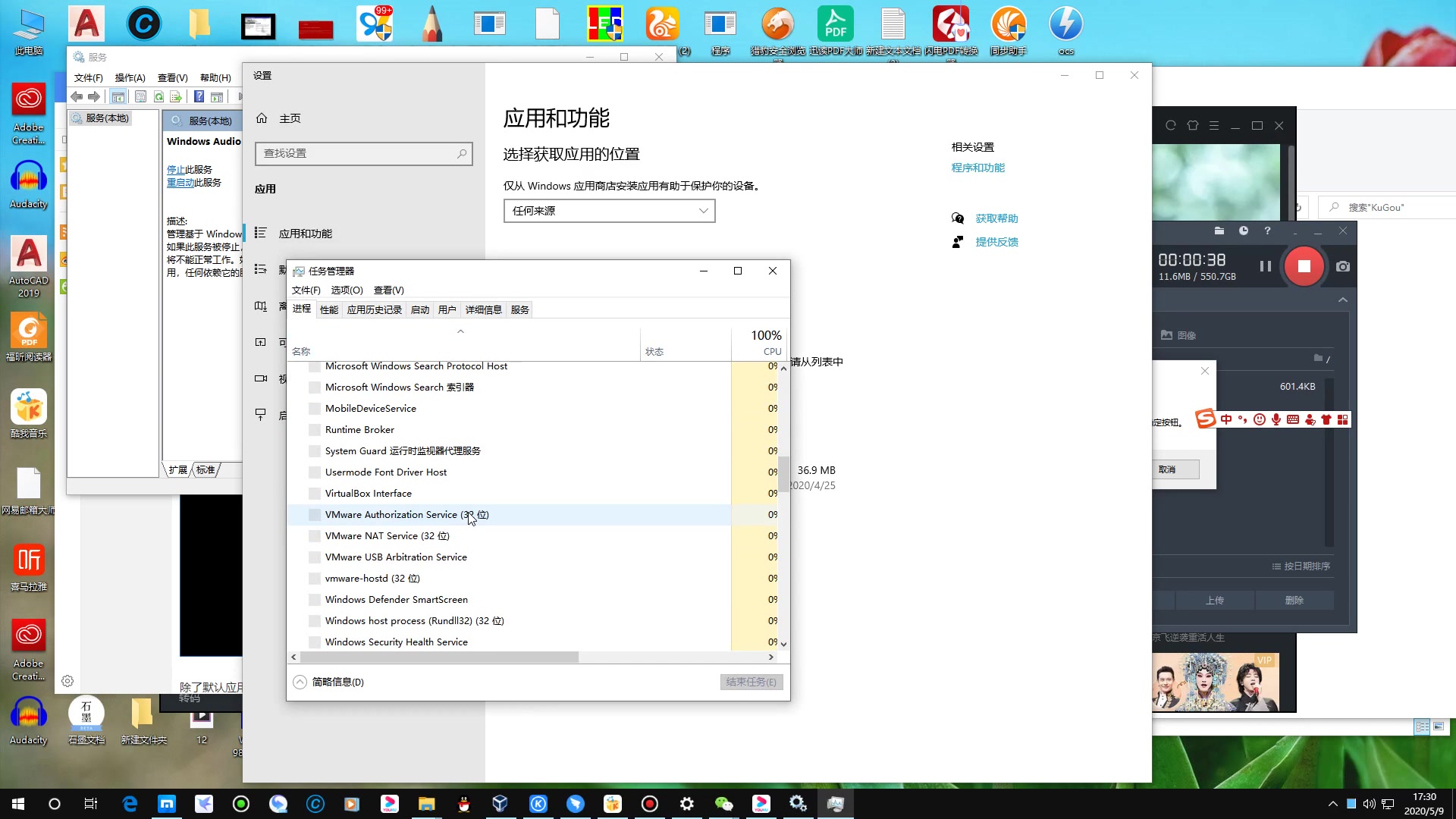
Task: Open 任何来源 app source dropdown
Action: (610, 210)
